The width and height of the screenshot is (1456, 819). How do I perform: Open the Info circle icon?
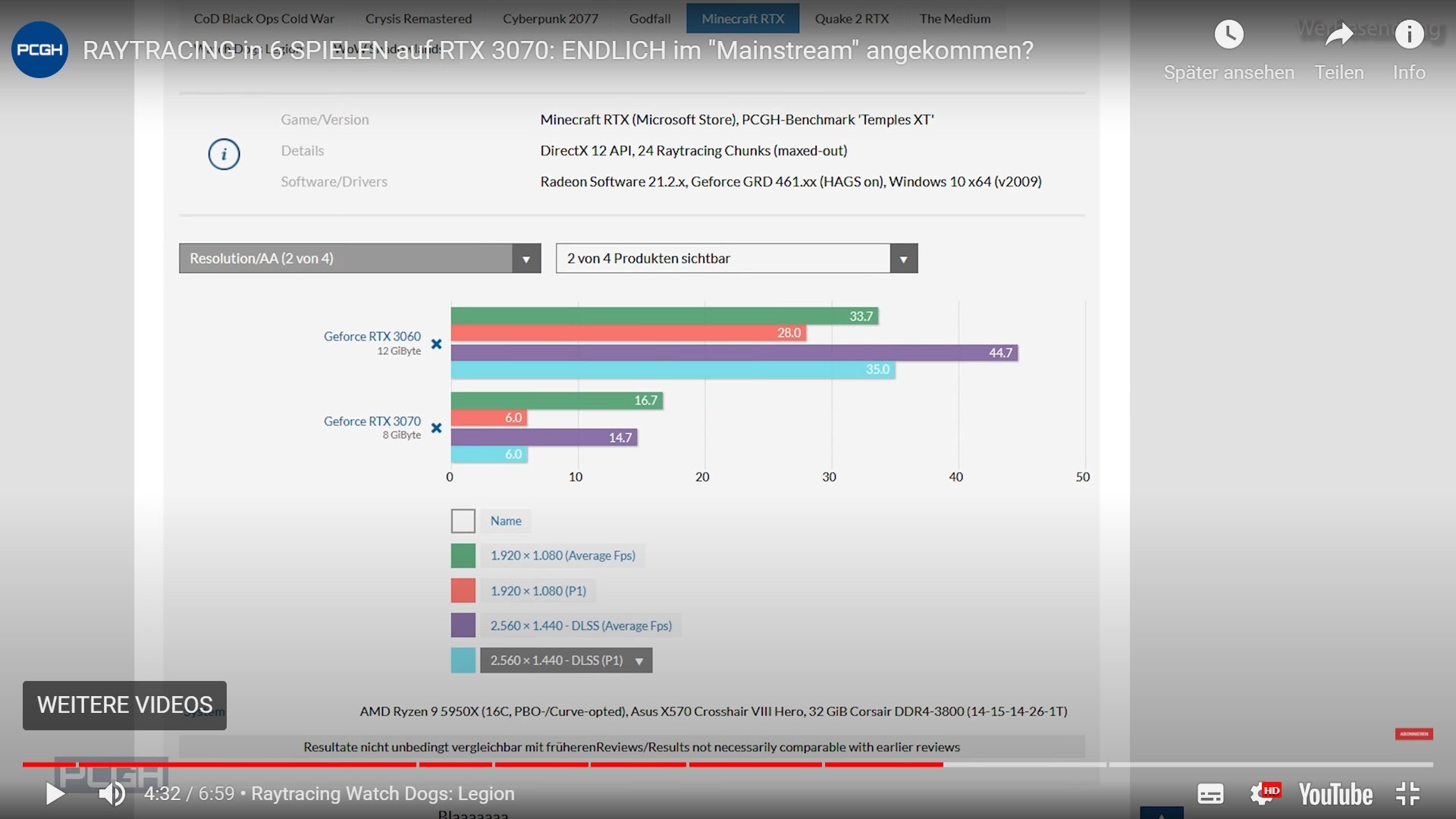[1409, 34]
